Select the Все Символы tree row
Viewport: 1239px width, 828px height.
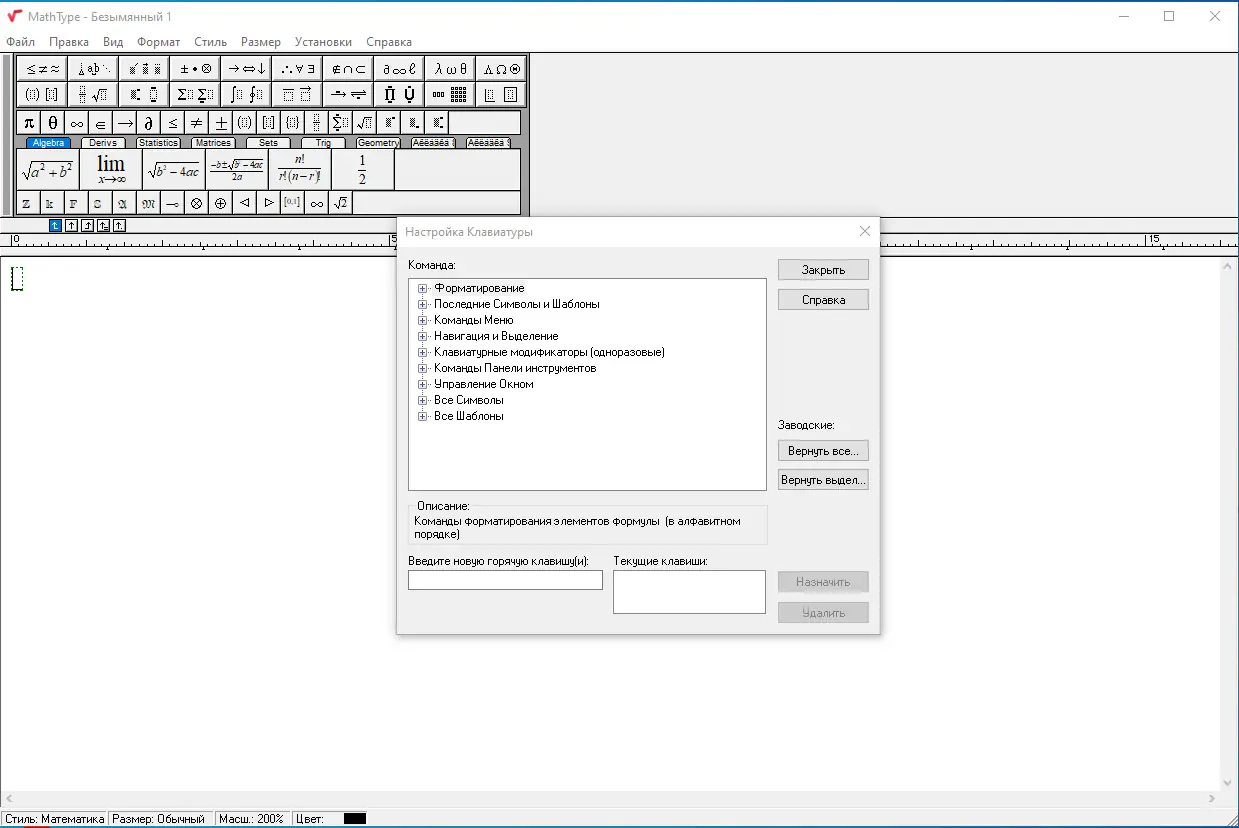pyautogui.click(x=469, y=400)
